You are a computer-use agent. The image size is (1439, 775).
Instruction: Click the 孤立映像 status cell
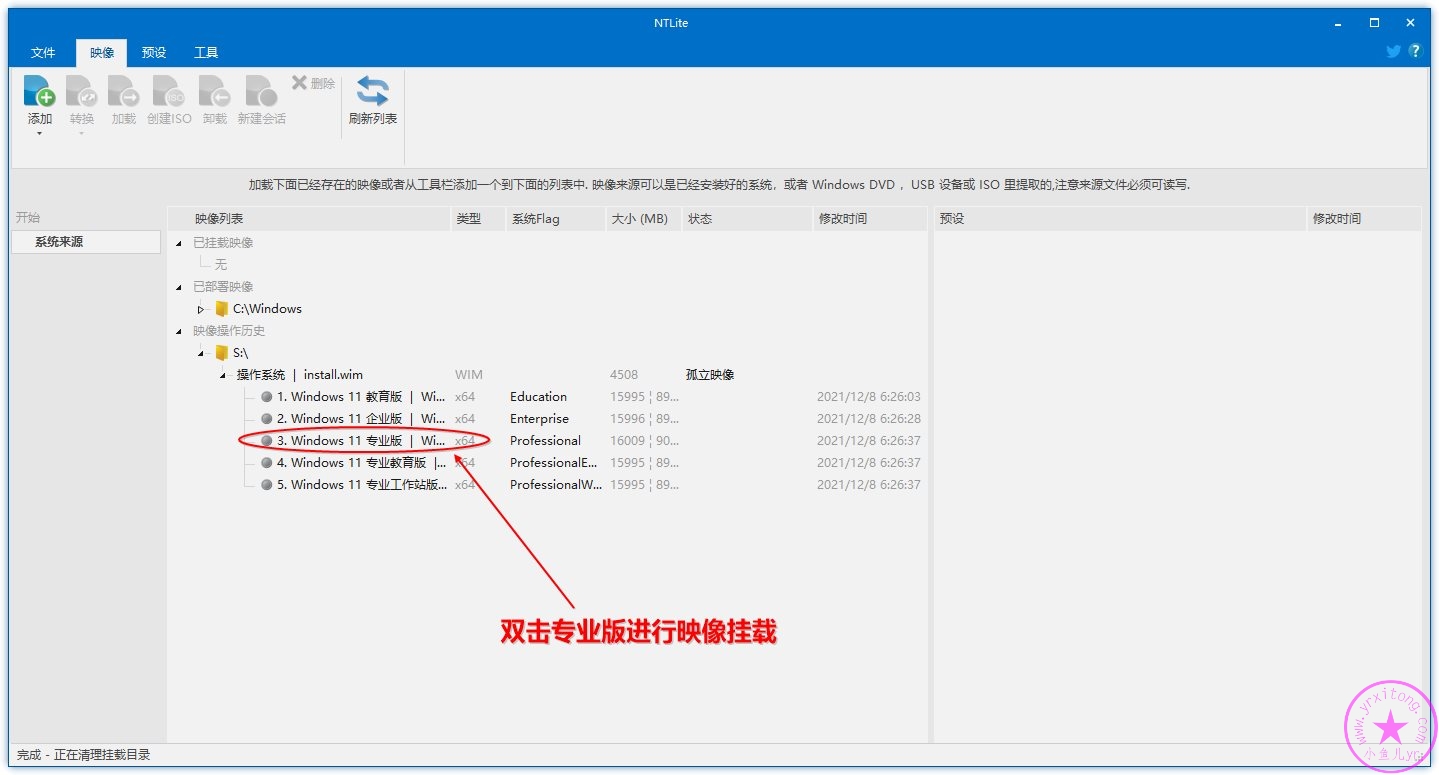pos(710,375)
